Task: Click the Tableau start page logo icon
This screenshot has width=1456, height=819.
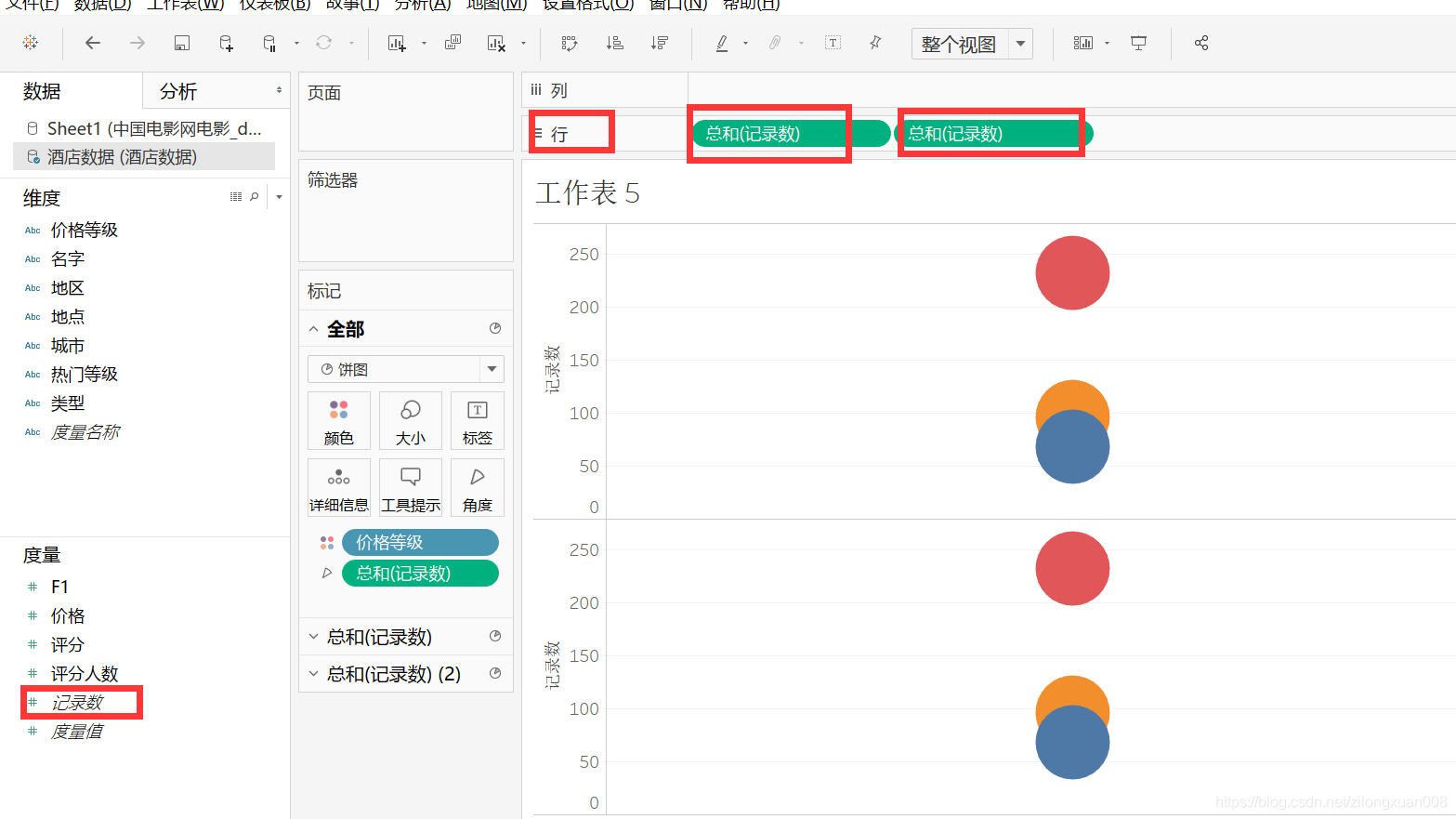Action: pos(31,43)
